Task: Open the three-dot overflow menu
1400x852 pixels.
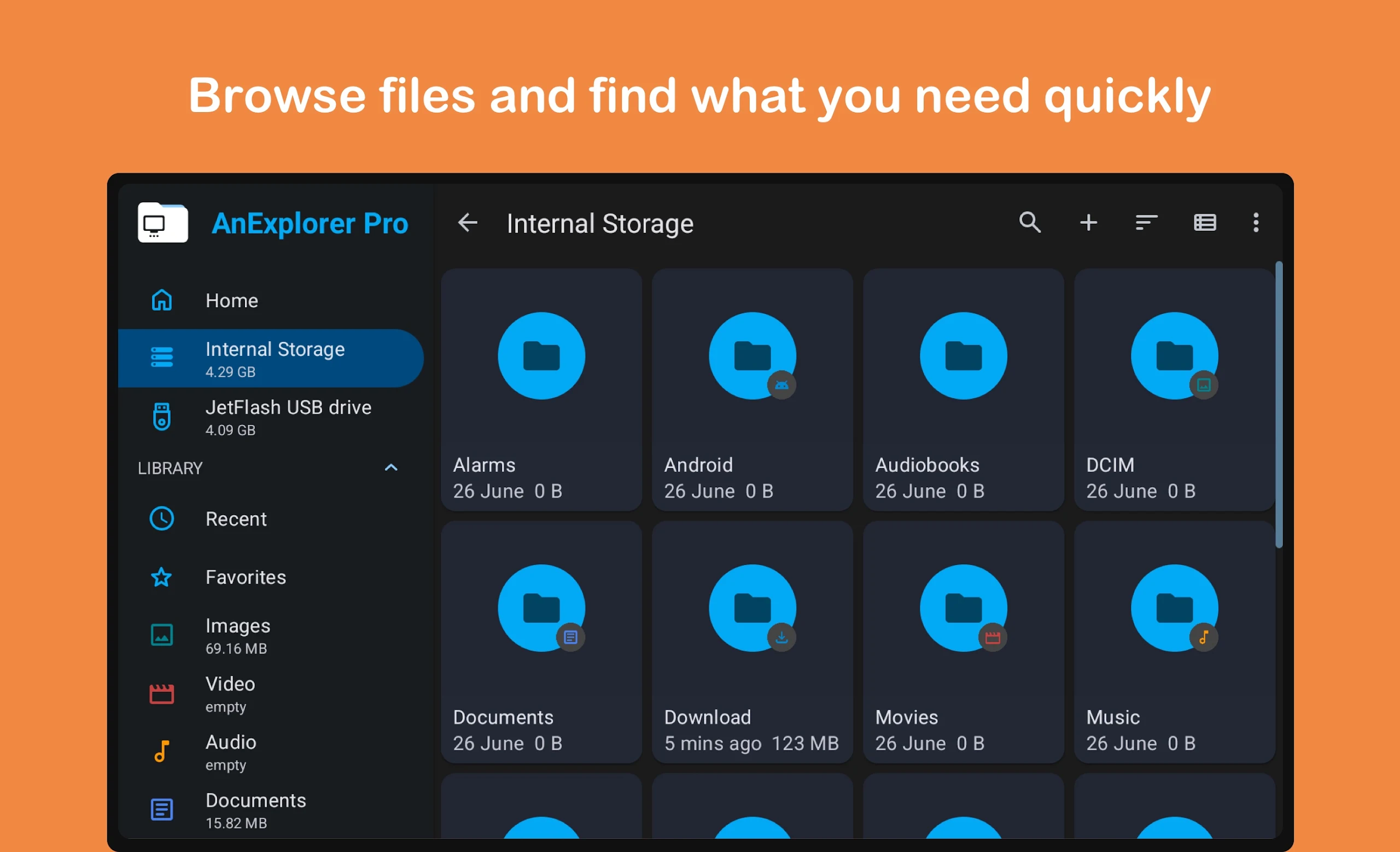Action: click(x=1256, y=222)
